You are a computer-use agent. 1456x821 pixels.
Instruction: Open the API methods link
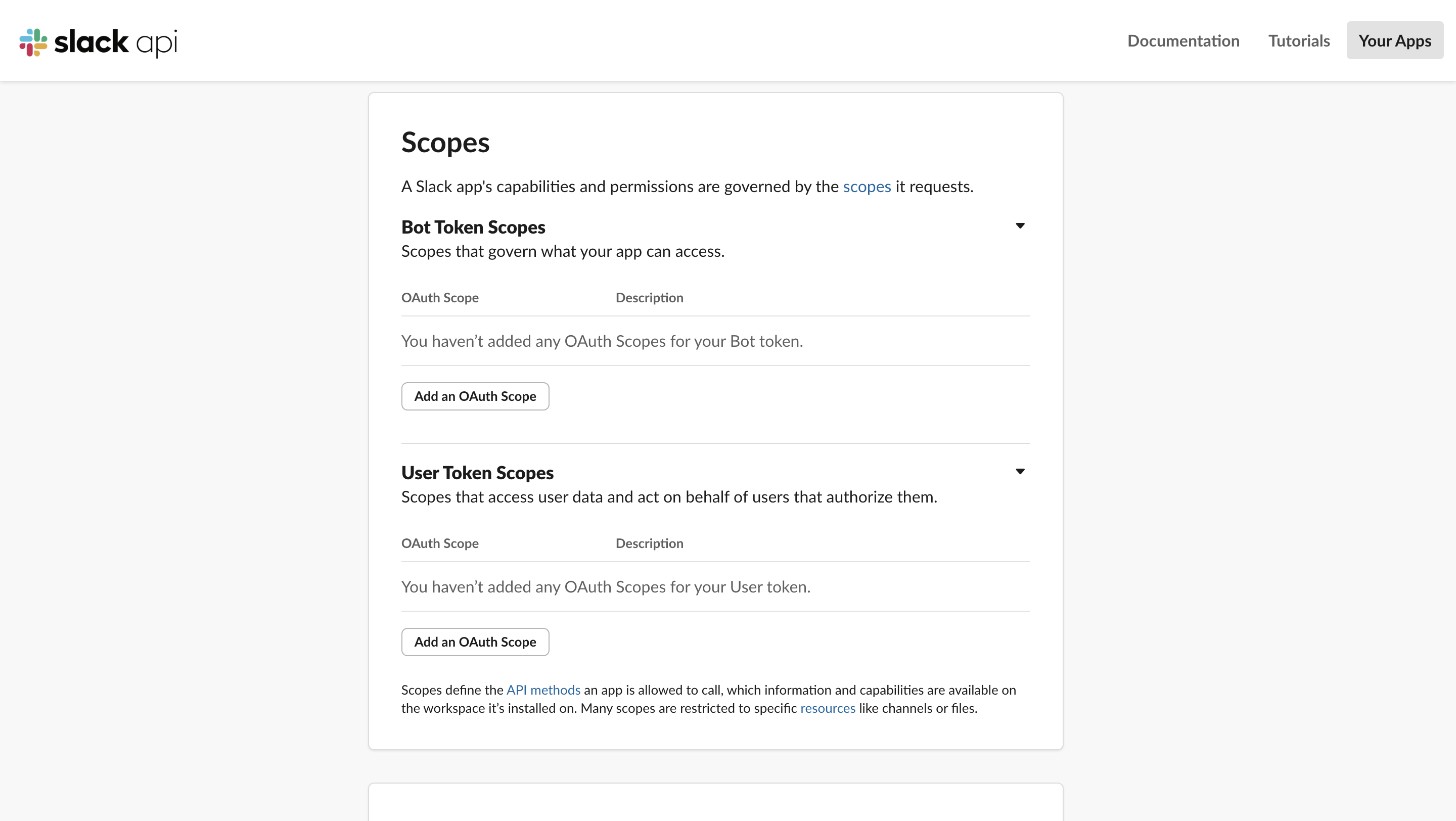(542, 690)
